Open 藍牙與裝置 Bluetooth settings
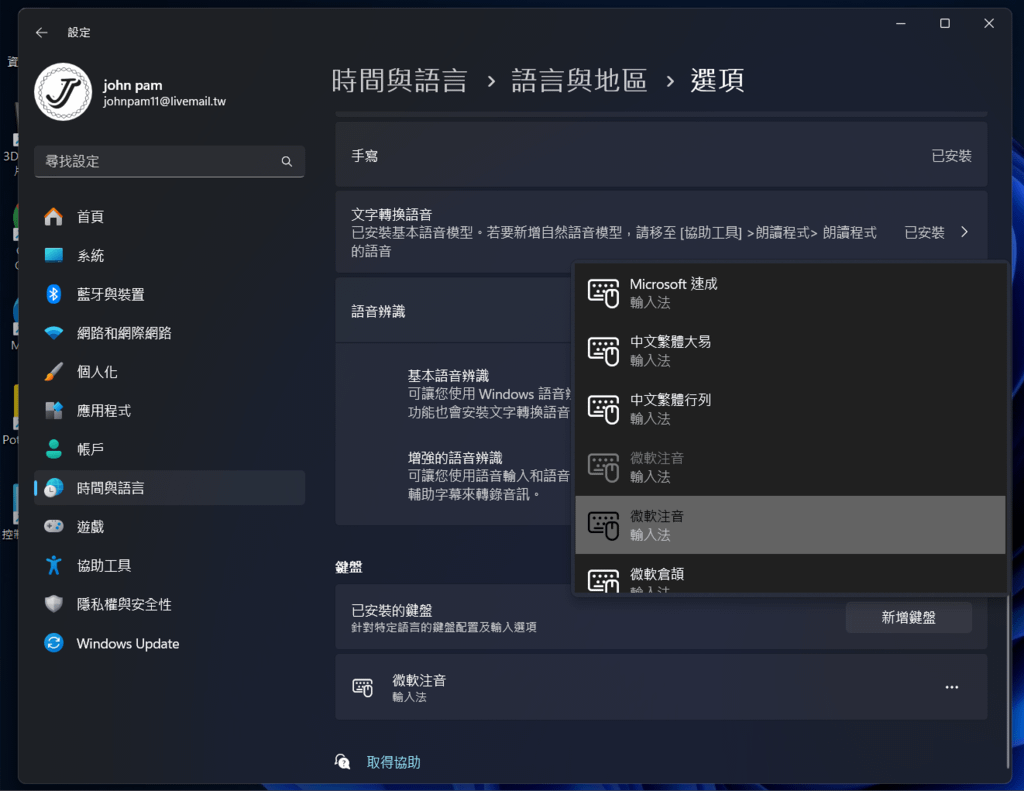 point(169,294)
